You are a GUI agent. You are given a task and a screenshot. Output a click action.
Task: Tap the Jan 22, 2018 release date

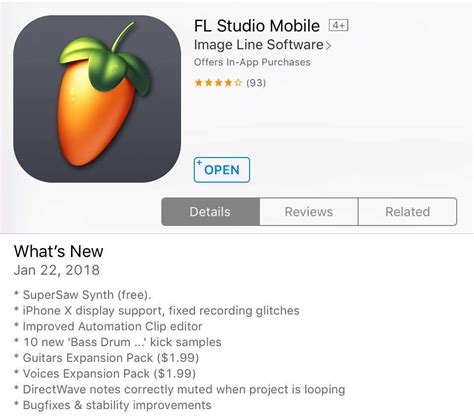click(57, 270)
